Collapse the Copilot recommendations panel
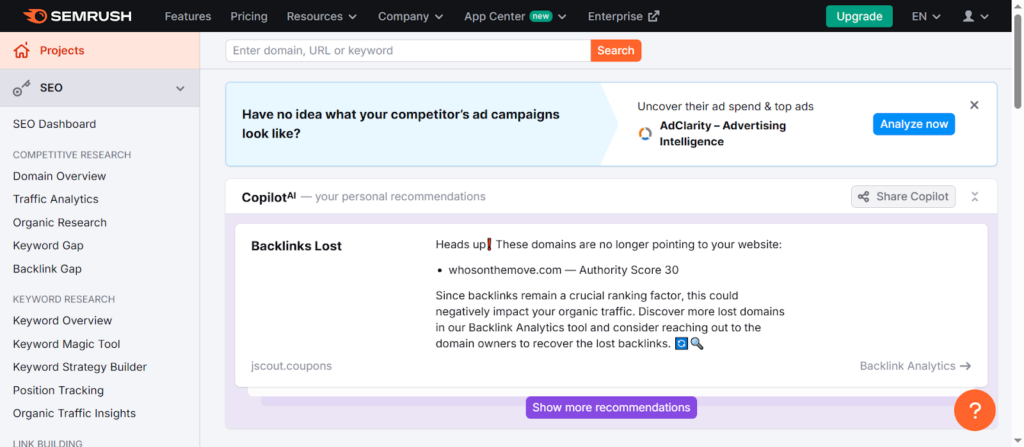The height and width of the screenshot is (447, 1024). click(x=975, y=197)
